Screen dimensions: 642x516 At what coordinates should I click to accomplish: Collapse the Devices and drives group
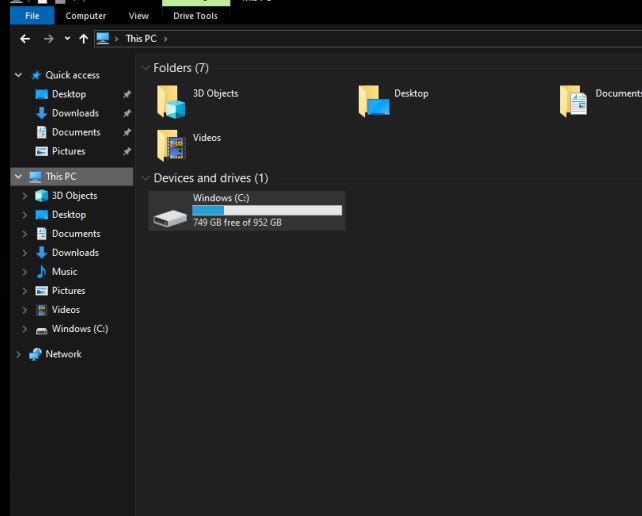click(x=145, y=178)
